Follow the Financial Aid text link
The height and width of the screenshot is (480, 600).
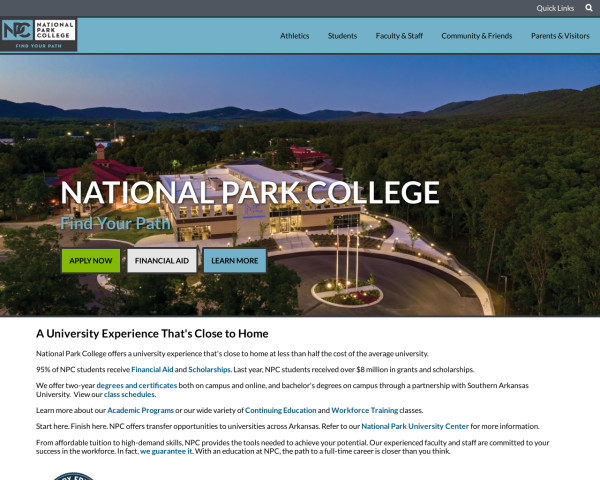coord(152,369)
